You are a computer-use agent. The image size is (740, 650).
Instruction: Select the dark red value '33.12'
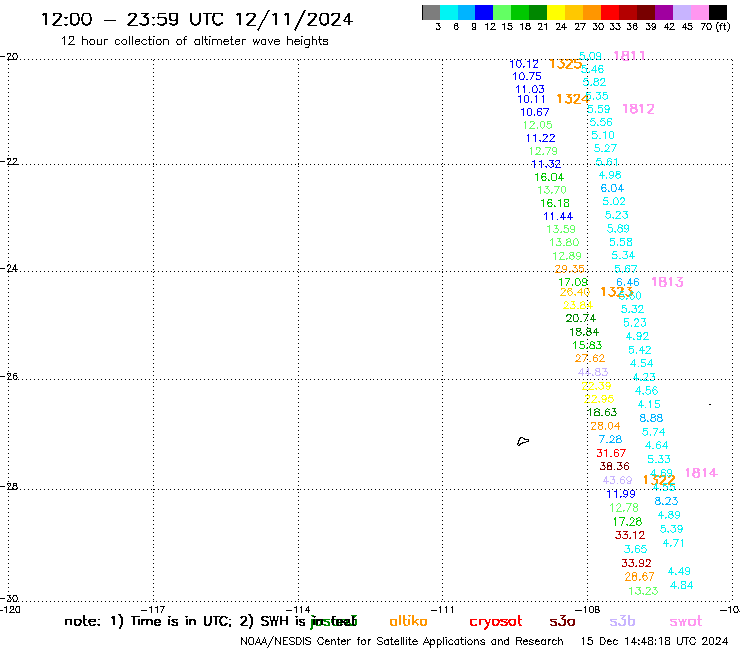(630, 535)
